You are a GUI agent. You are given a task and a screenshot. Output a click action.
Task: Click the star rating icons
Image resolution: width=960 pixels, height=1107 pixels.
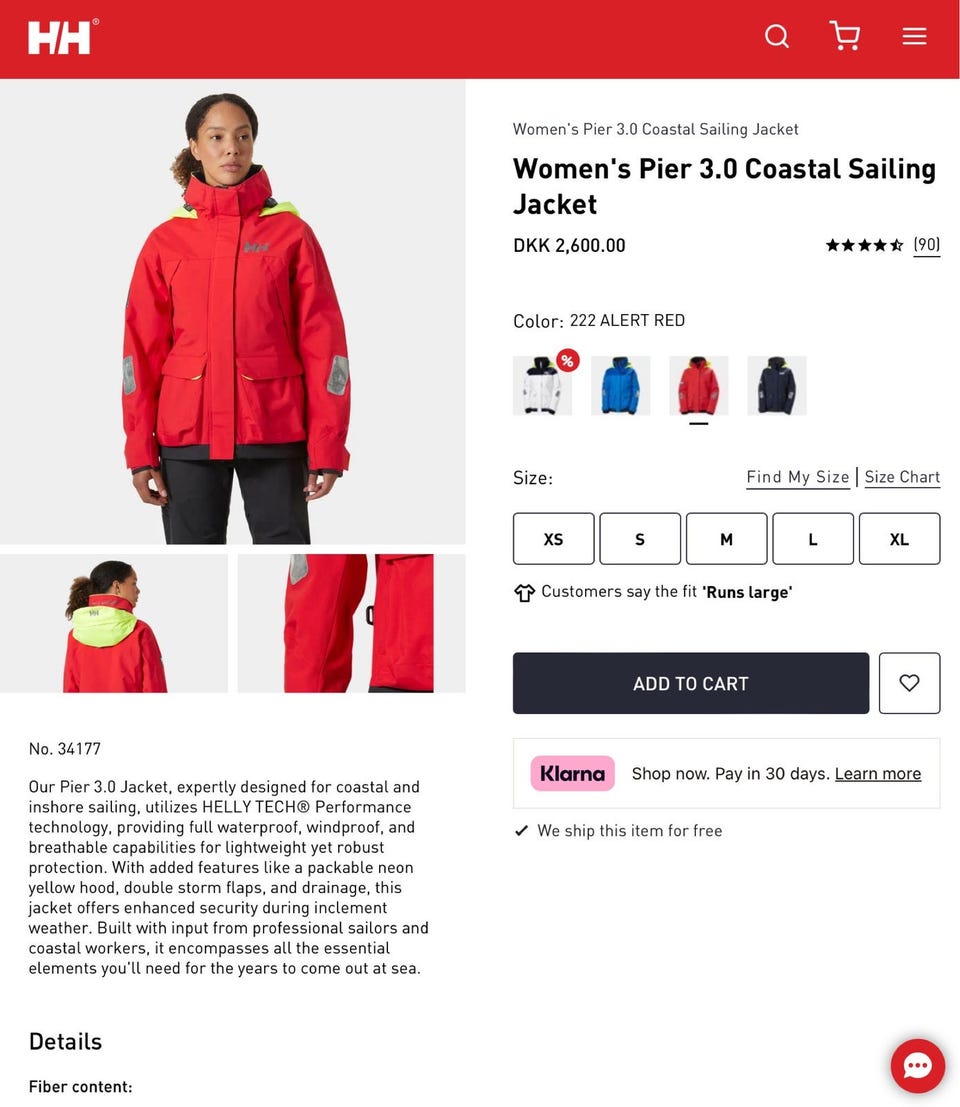[864, 245]
